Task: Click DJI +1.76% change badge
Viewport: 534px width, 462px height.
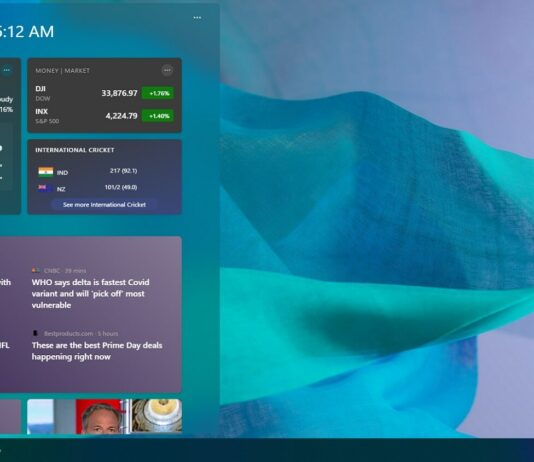Action: pyautogui.click(x=158, y=93)
